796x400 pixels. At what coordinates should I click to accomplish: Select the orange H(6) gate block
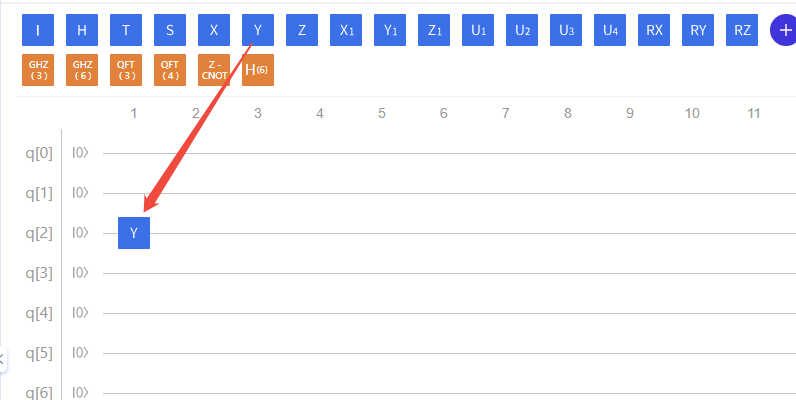point(257,70)
